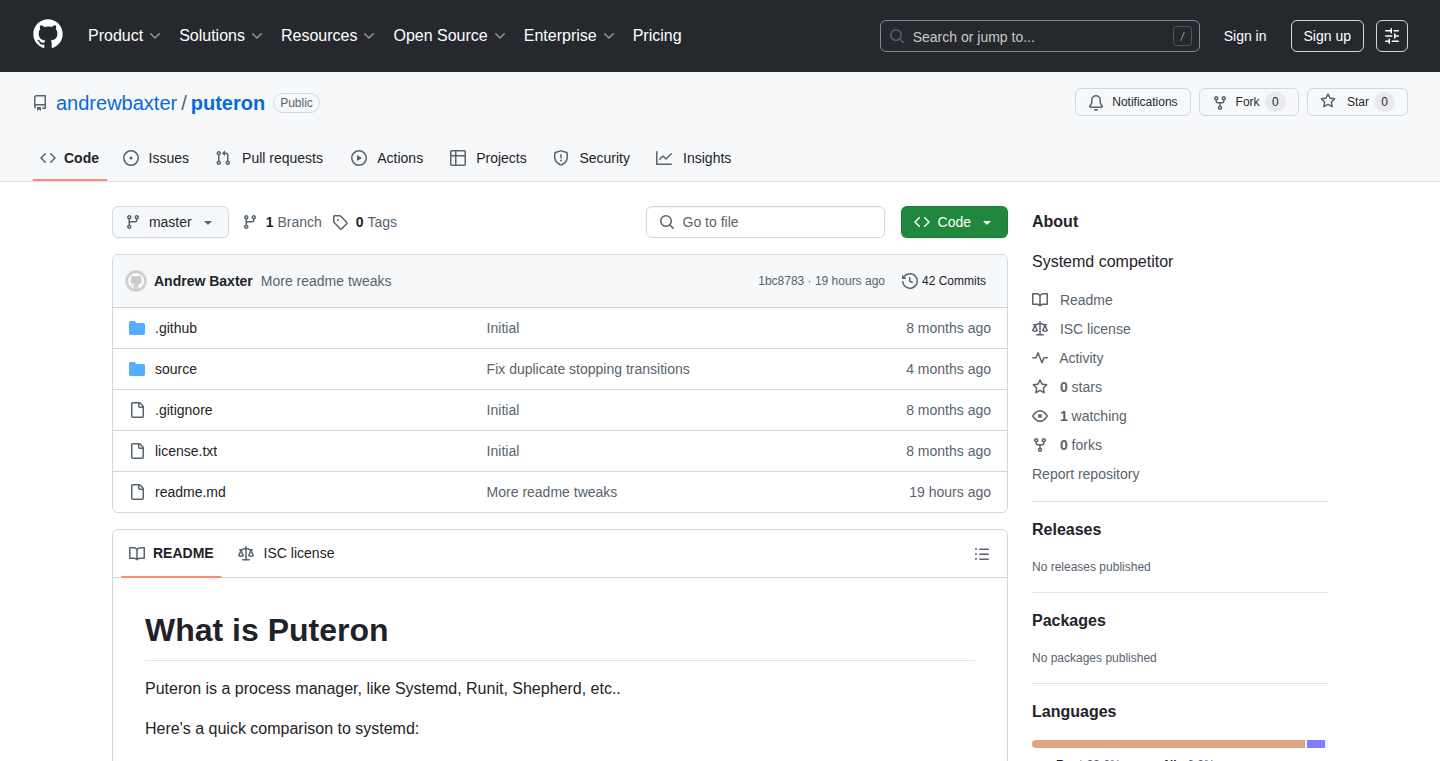Click the Report repository link
The width and height of the screenshot is (1440, 761).
click(x=1086, y=474)
